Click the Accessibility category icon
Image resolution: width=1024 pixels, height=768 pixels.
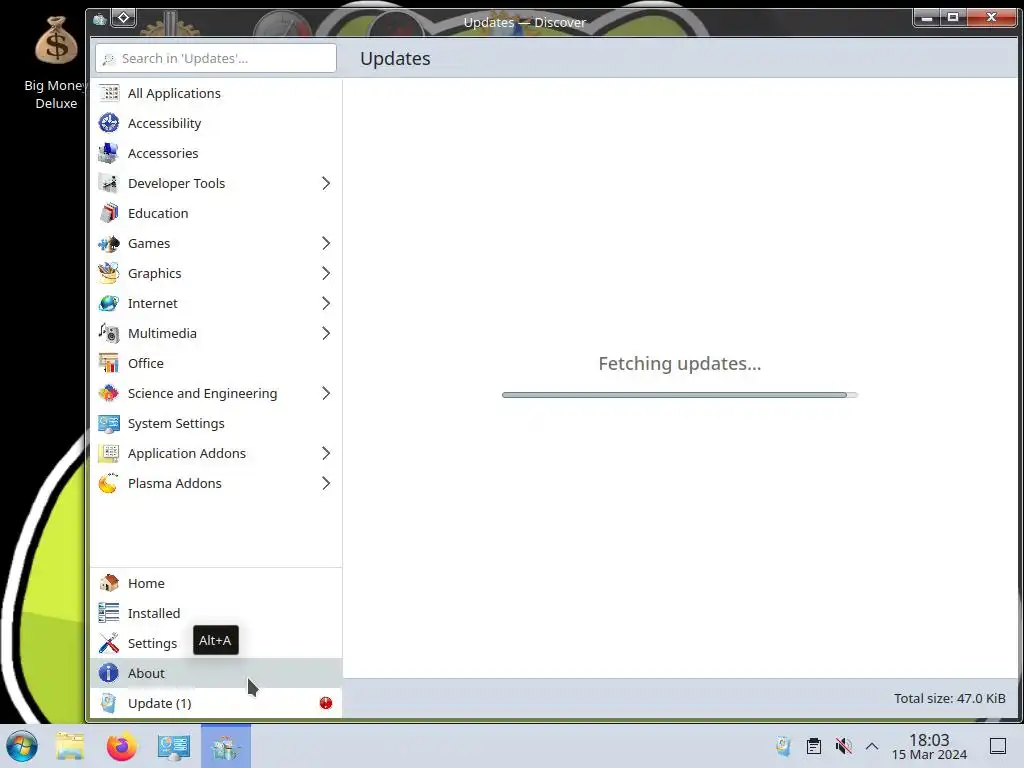[x=108, y=123]
